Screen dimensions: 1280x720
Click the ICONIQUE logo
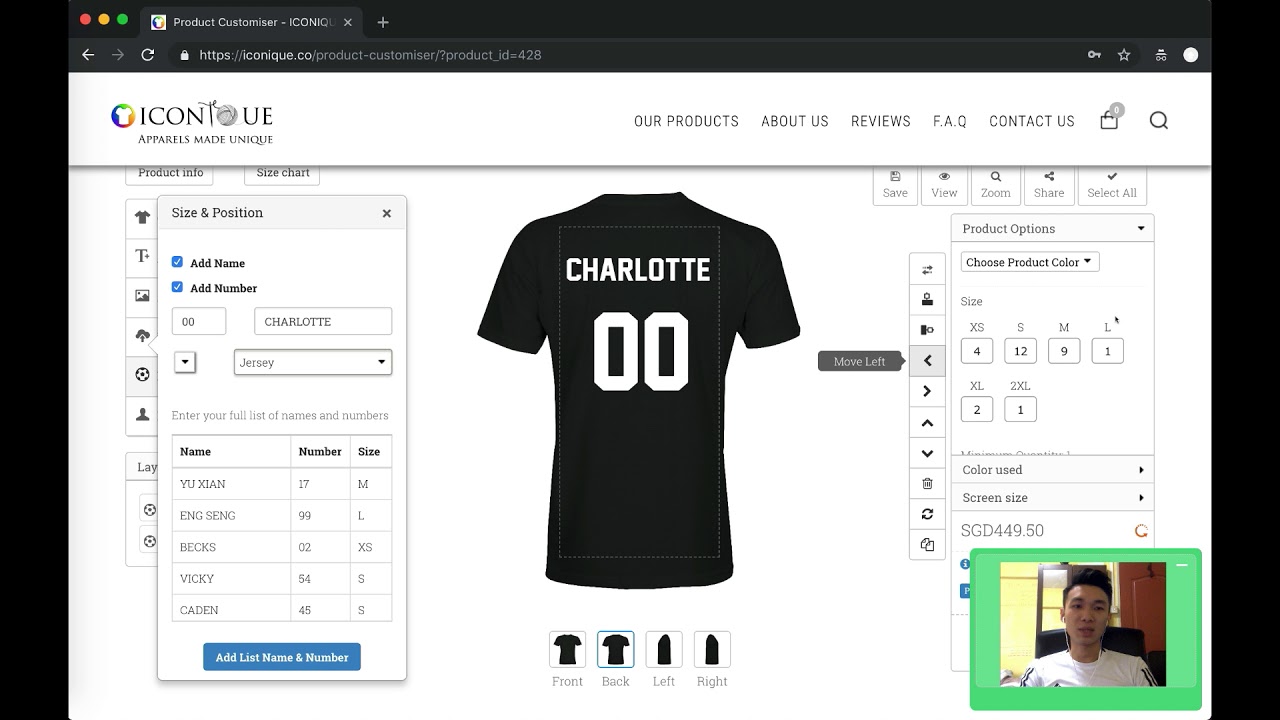coord(192,123)
